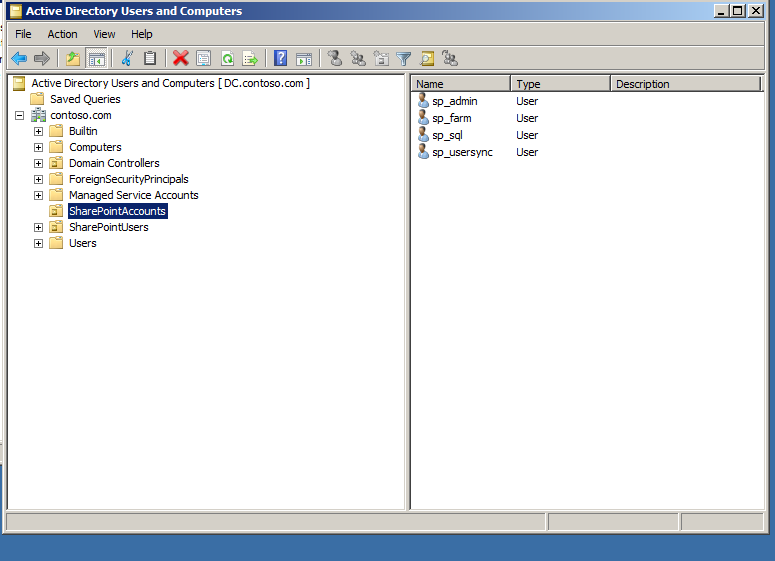Click Create new user icon in toolbar

click(x=335, y=58)
